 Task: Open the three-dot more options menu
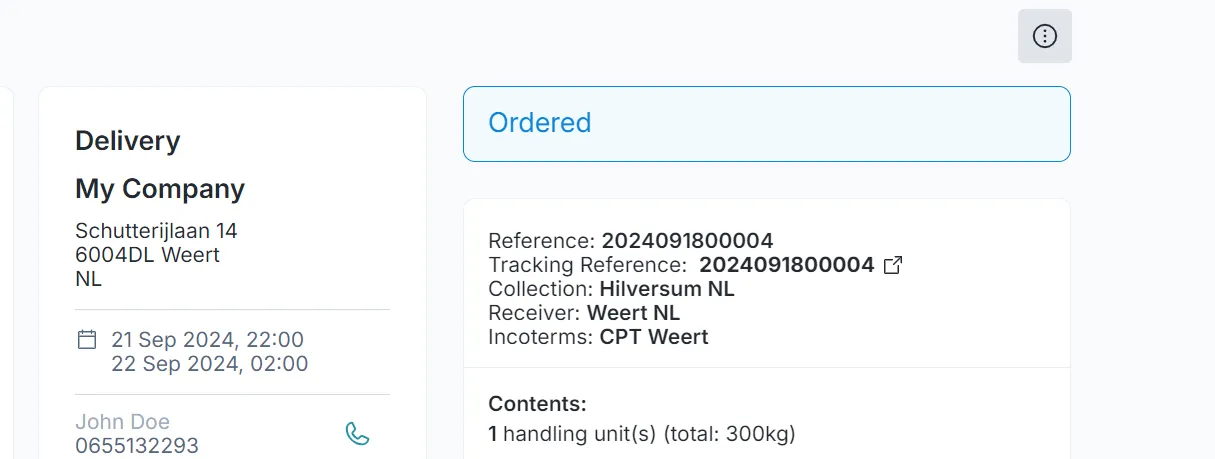tap(1044, 36)
